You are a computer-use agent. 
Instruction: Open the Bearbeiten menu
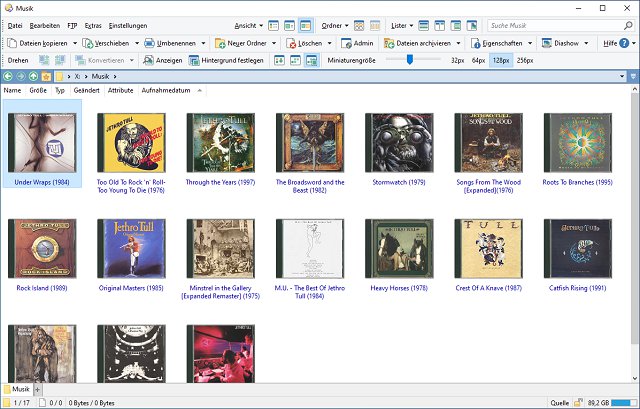(x=45, y=26)
